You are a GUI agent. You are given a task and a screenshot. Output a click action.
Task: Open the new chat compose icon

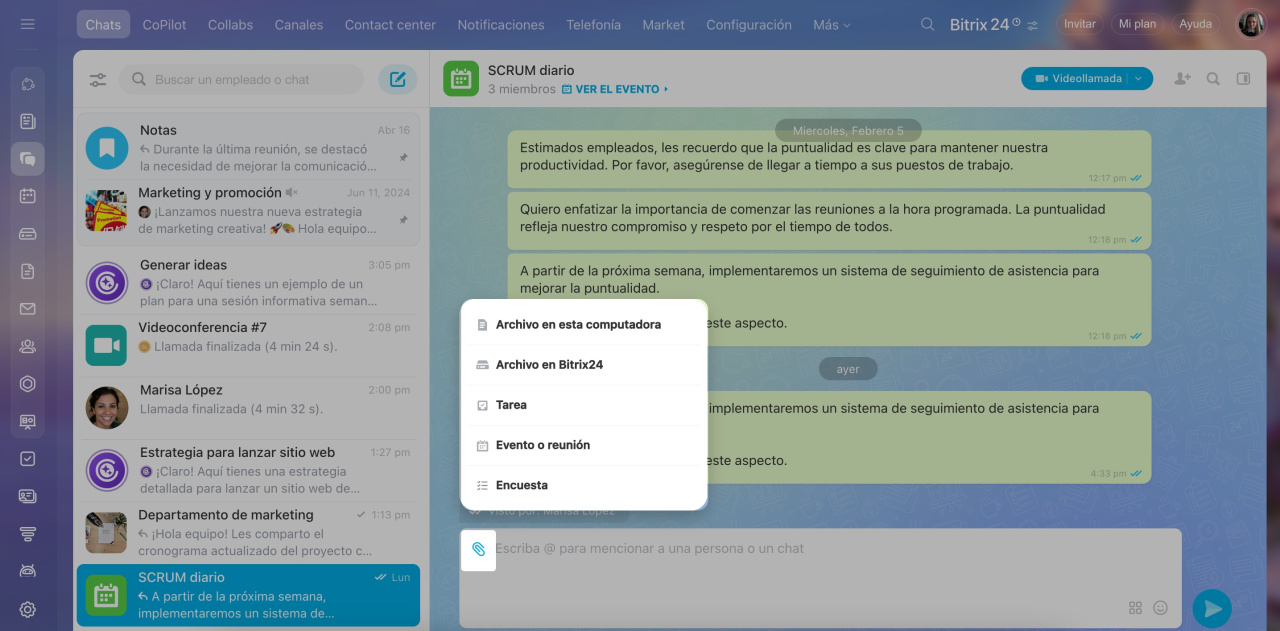[398, 80]
